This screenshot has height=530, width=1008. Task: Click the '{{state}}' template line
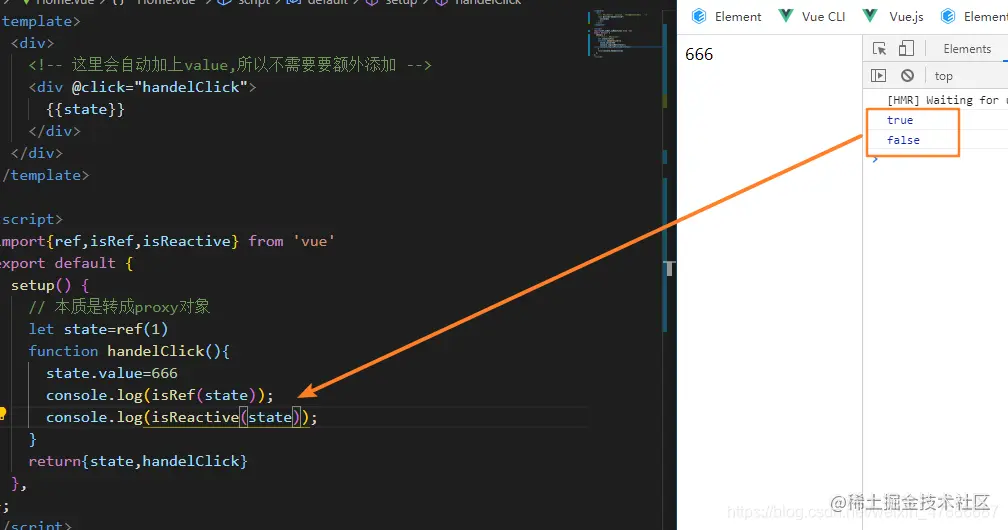(85, 109)
